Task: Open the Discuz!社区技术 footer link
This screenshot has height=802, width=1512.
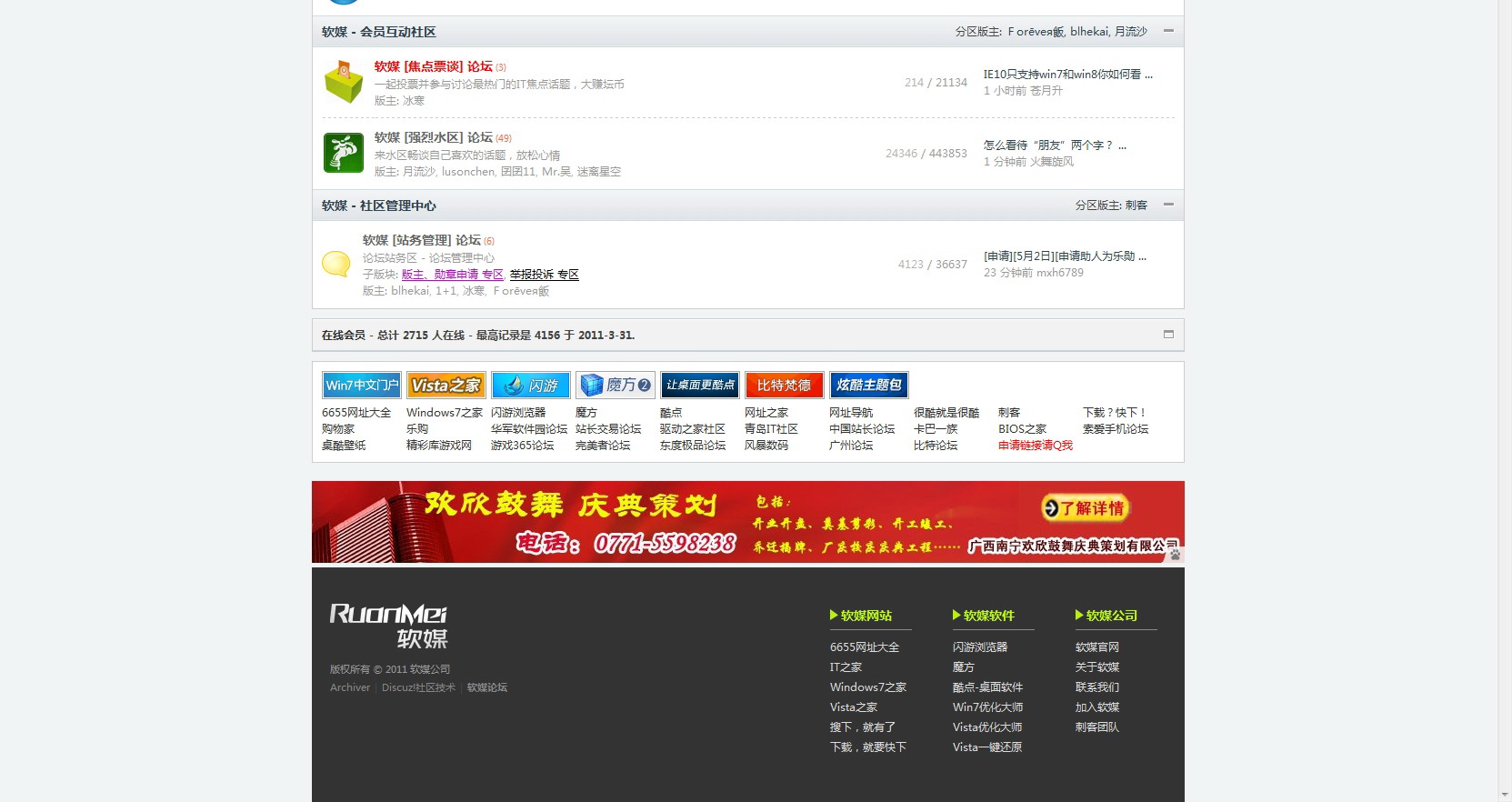Action: (x=418, y=687)
